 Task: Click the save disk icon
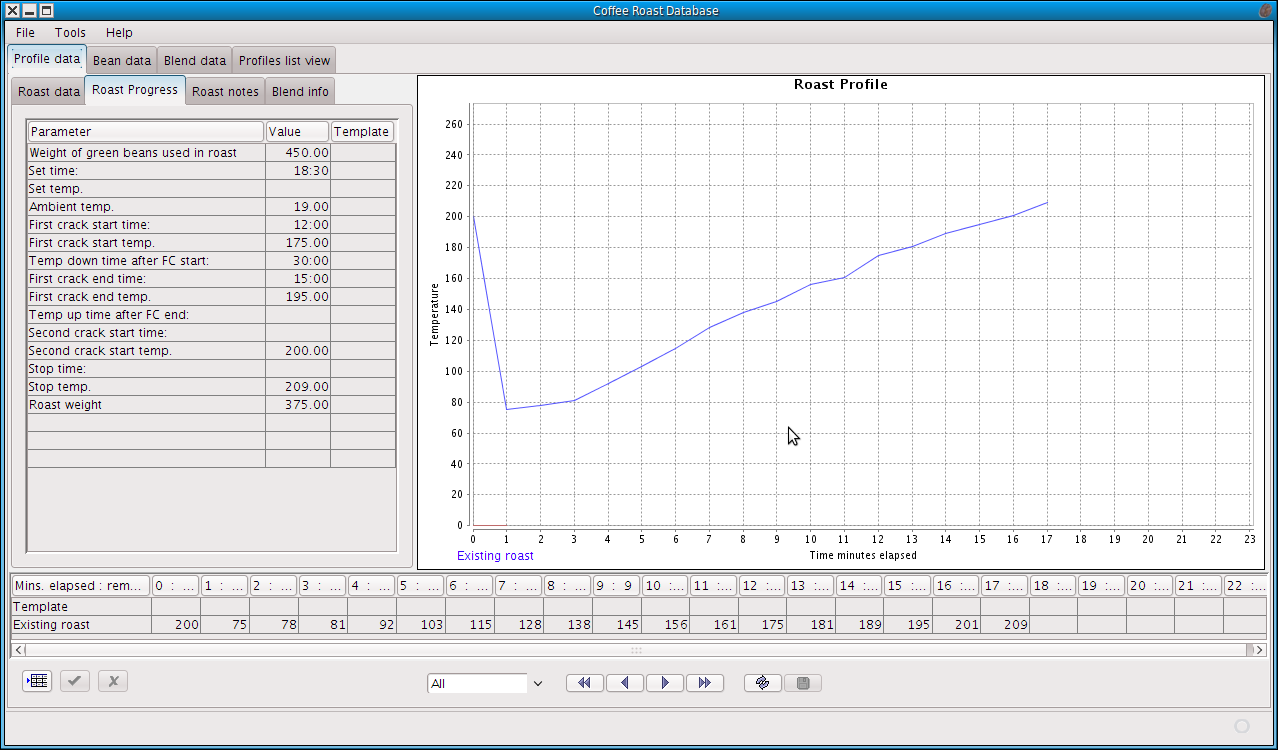coord(803,683)
